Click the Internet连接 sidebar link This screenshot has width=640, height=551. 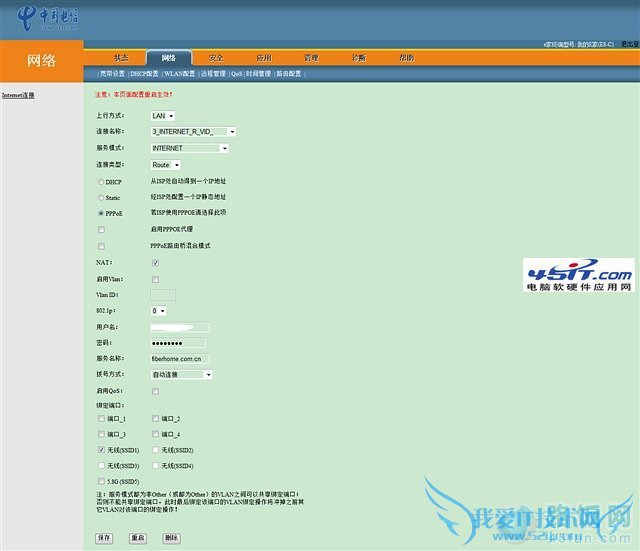pyautogui.click(x=18, y=95)
